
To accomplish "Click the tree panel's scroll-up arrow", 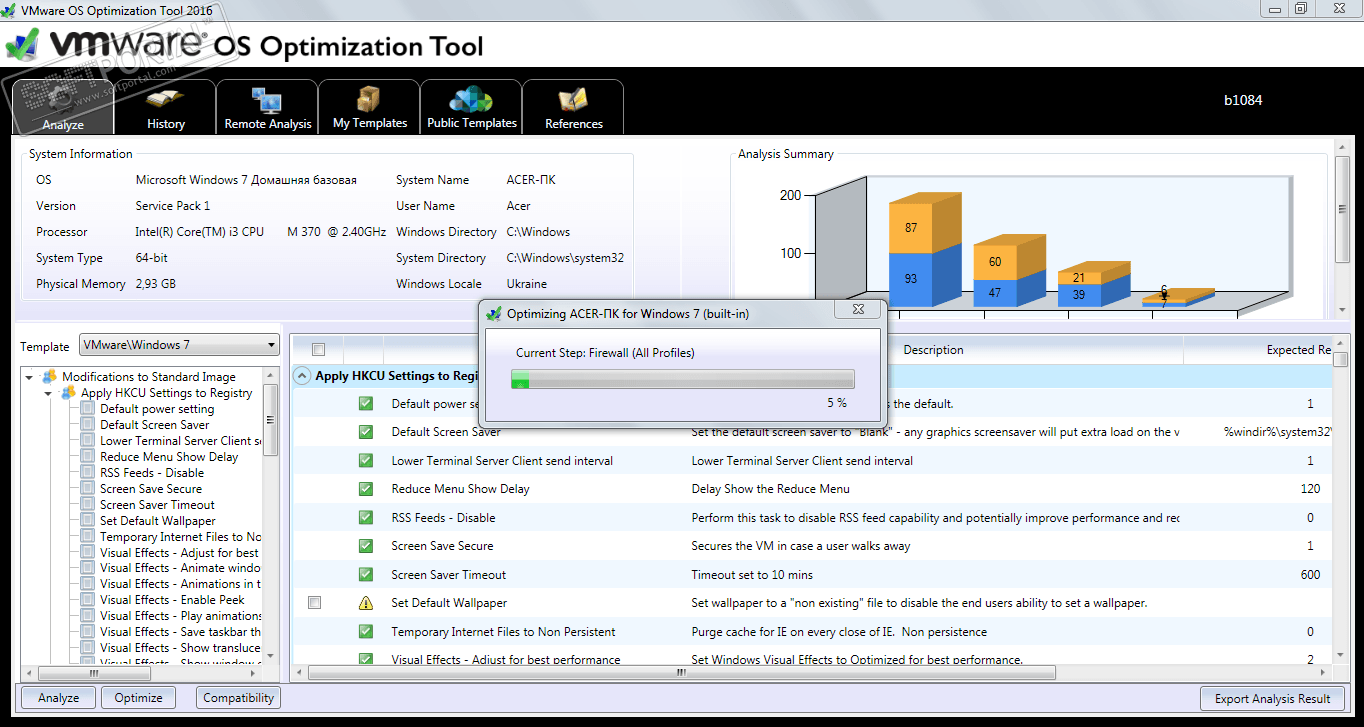I will tap(270, 375).
